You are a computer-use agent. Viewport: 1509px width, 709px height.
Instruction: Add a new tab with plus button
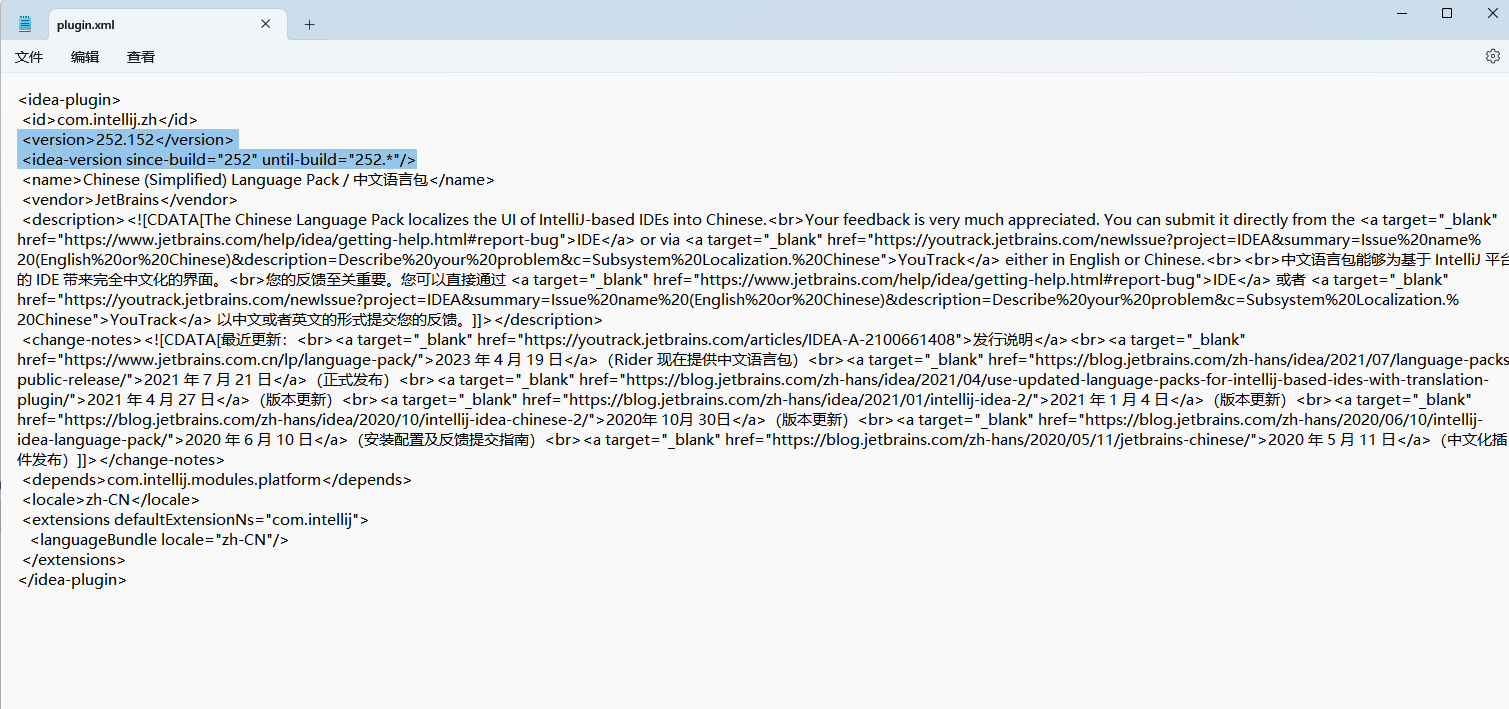click(x=309, y=24)
